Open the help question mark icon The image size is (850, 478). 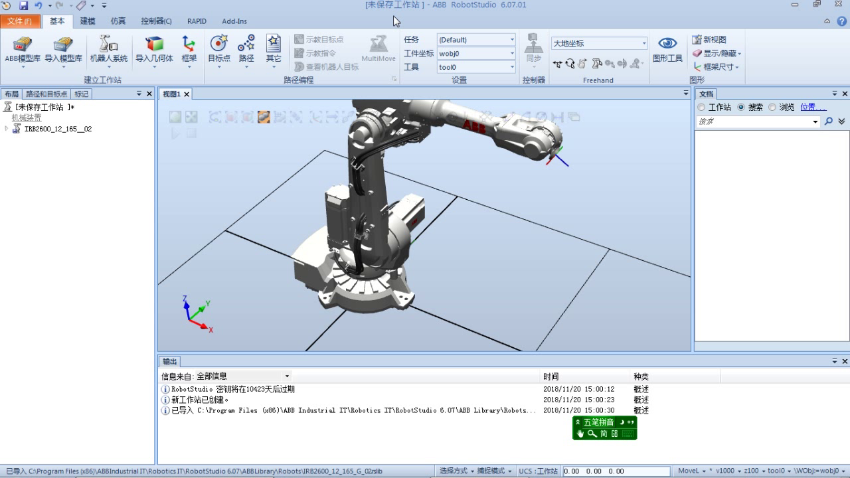pos(841,21)
